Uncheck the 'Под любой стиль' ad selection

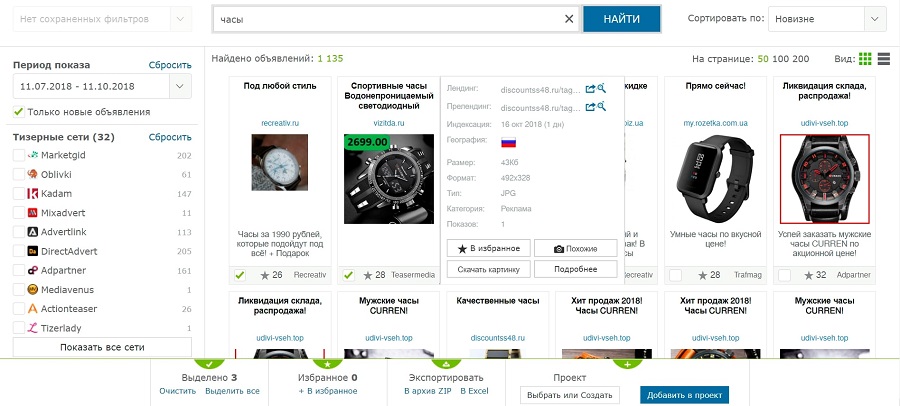pos(240,276)
